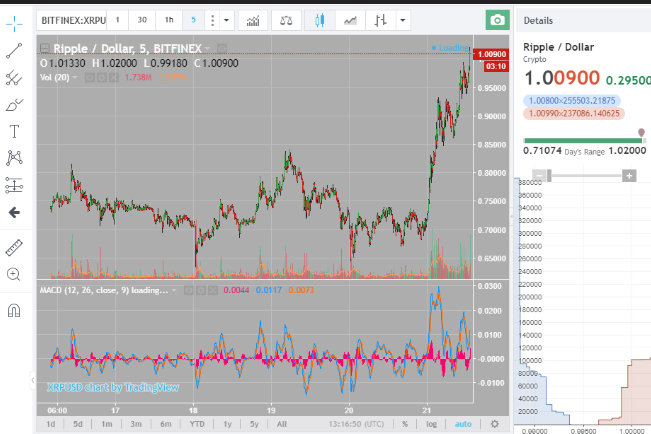This screenshot has height=434, width=651.
Task: Hide the Vol (20) indicator with eye icon
Action: coord(90,78)
